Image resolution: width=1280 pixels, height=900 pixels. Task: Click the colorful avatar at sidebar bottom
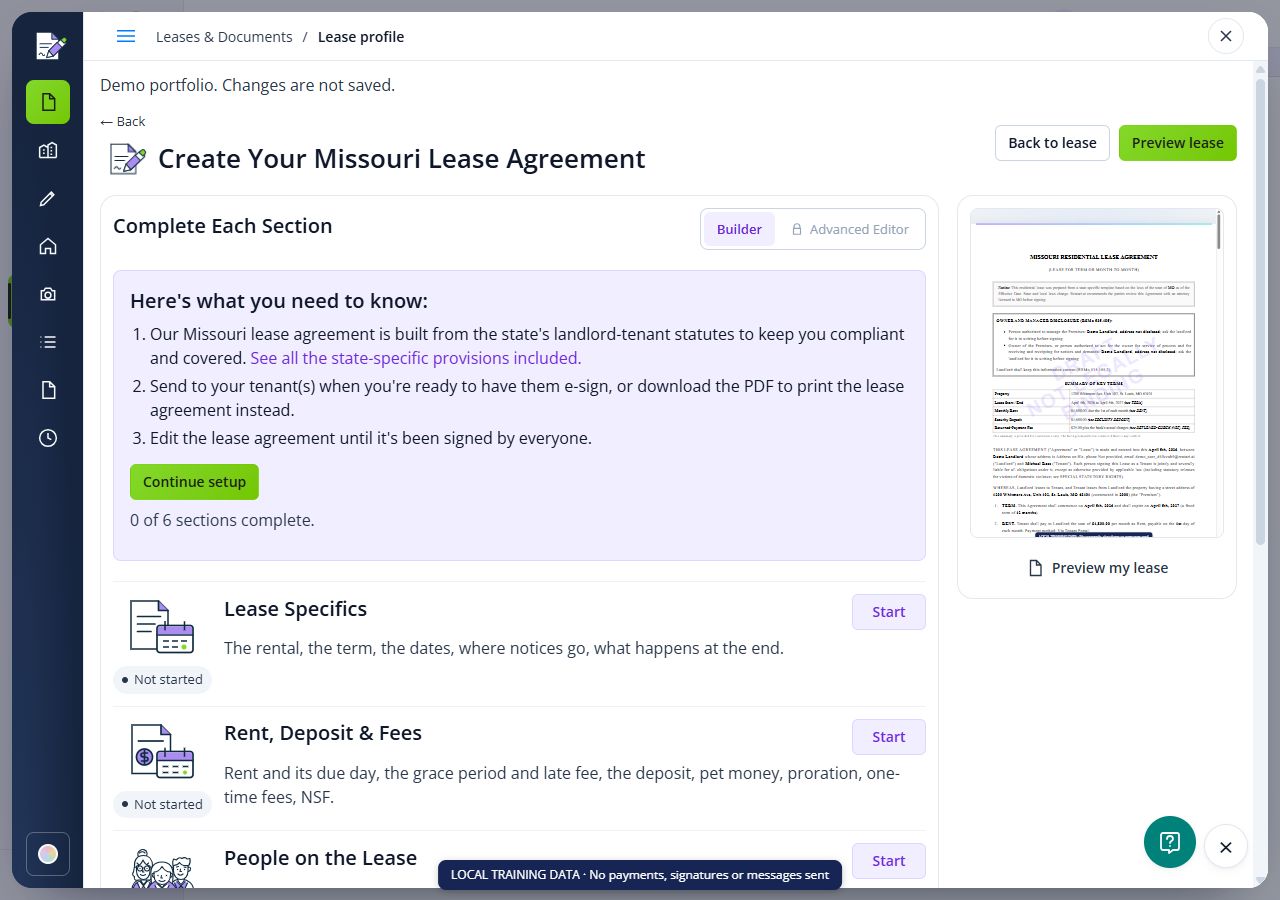[48, 854]
